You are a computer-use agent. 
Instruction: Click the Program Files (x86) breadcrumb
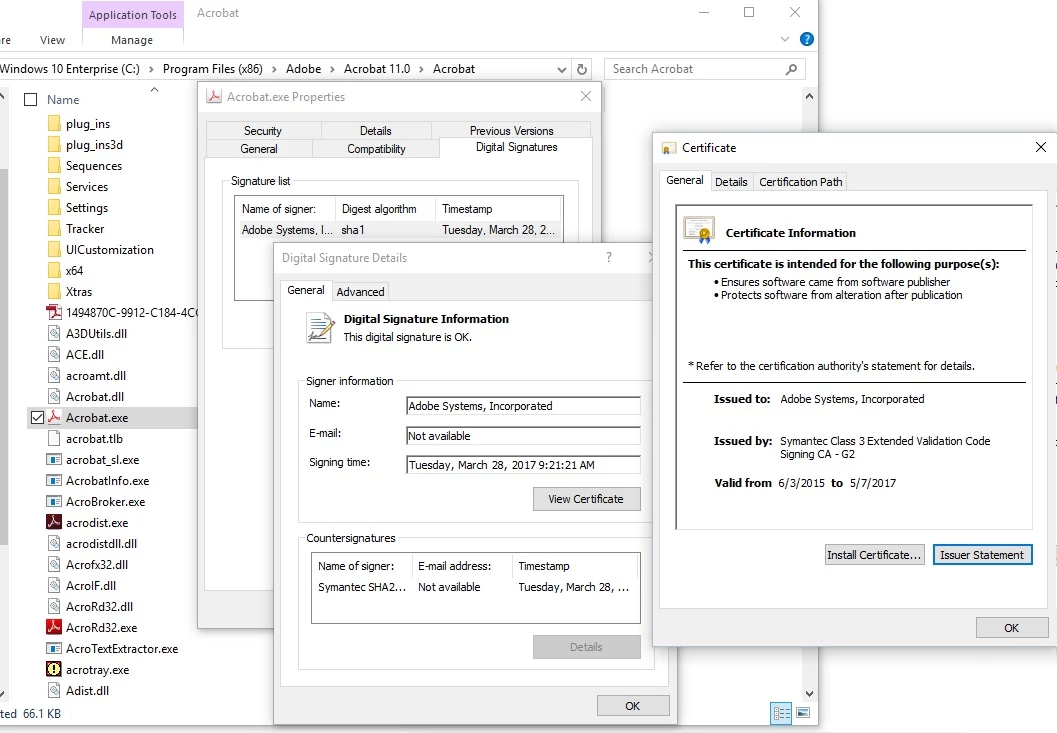[x=212, y=69]
